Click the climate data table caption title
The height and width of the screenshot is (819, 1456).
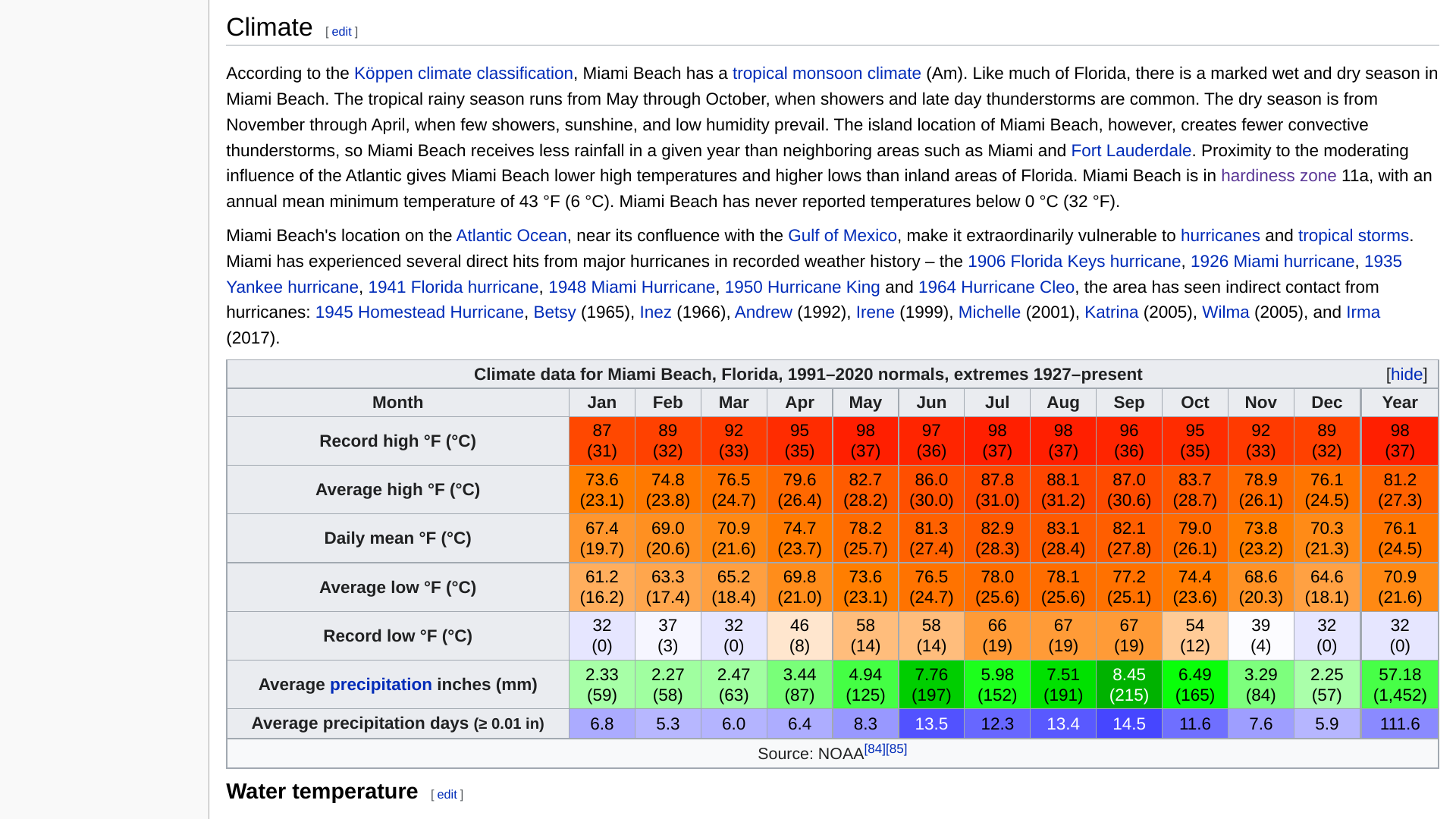point(808,375)
